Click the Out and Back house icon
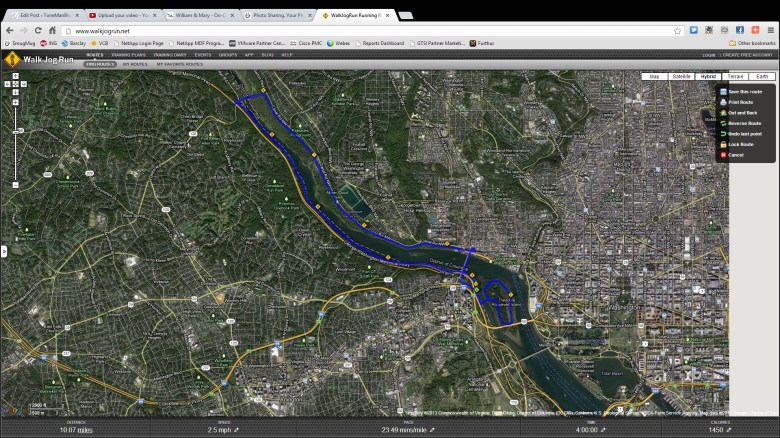This screenshot has height=438, width=780. point(723,112)
